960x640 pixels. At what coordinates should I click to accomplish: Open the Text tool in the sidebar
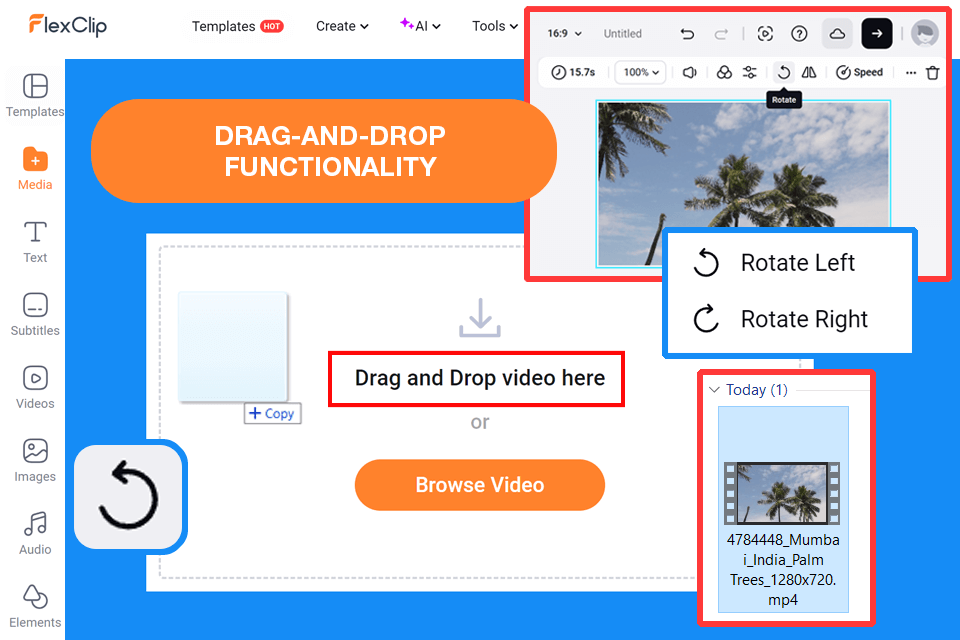35,242
